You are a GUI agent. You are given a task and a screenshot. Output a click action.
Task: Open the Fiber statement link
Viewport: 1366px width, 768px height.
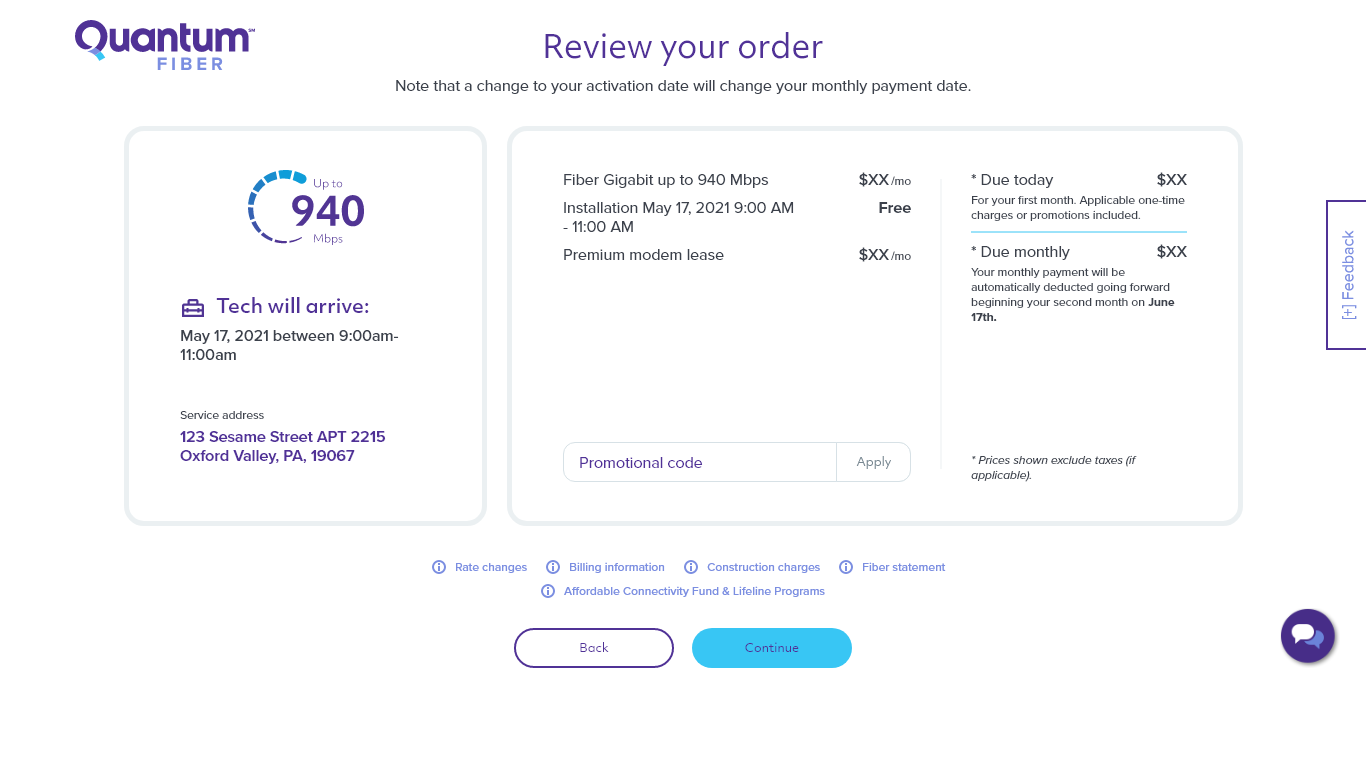(x=903, y=567)
